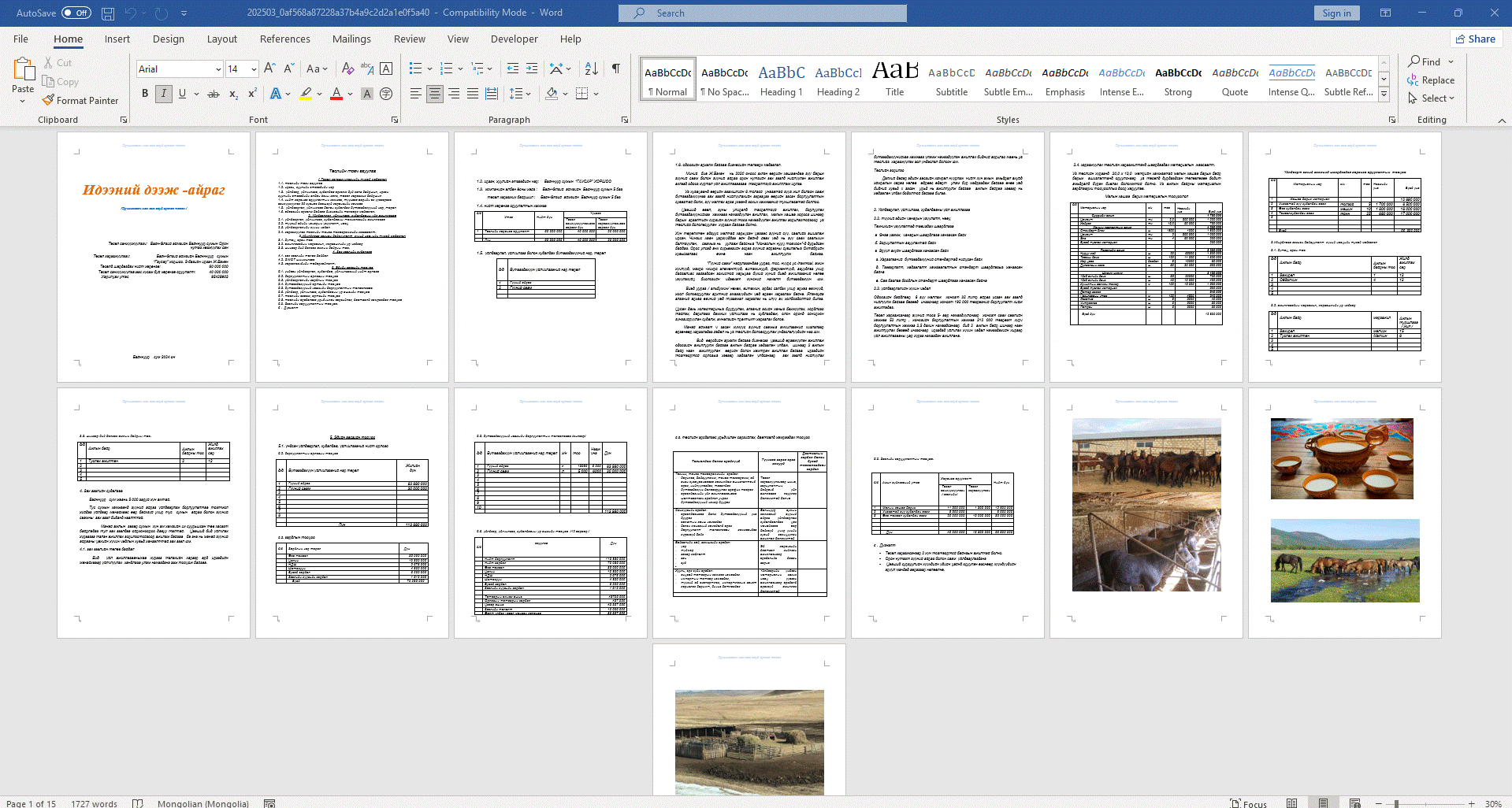Open Character Border icon
The width and height of the screenshot is (1512, 808).
pyautogui.click(x=386, y=69)
